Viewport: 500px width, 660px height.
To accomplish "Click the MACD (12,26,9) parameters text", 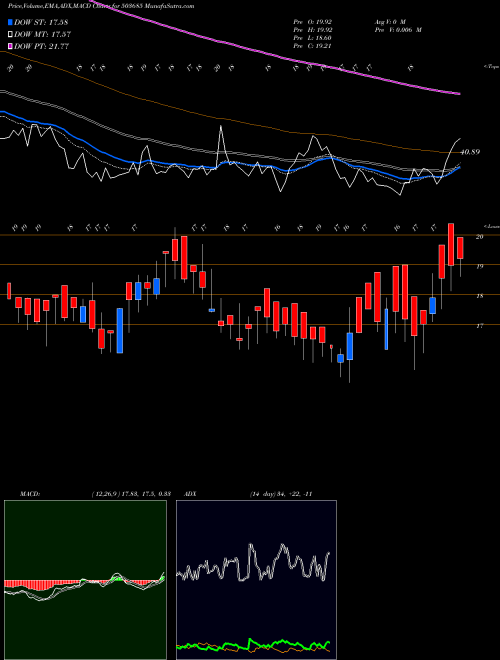I will point(130,494).
